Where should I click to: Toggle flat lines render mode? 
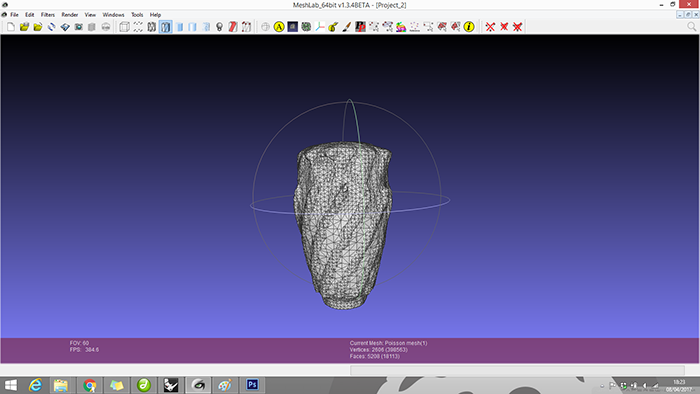tap(179, 27)
